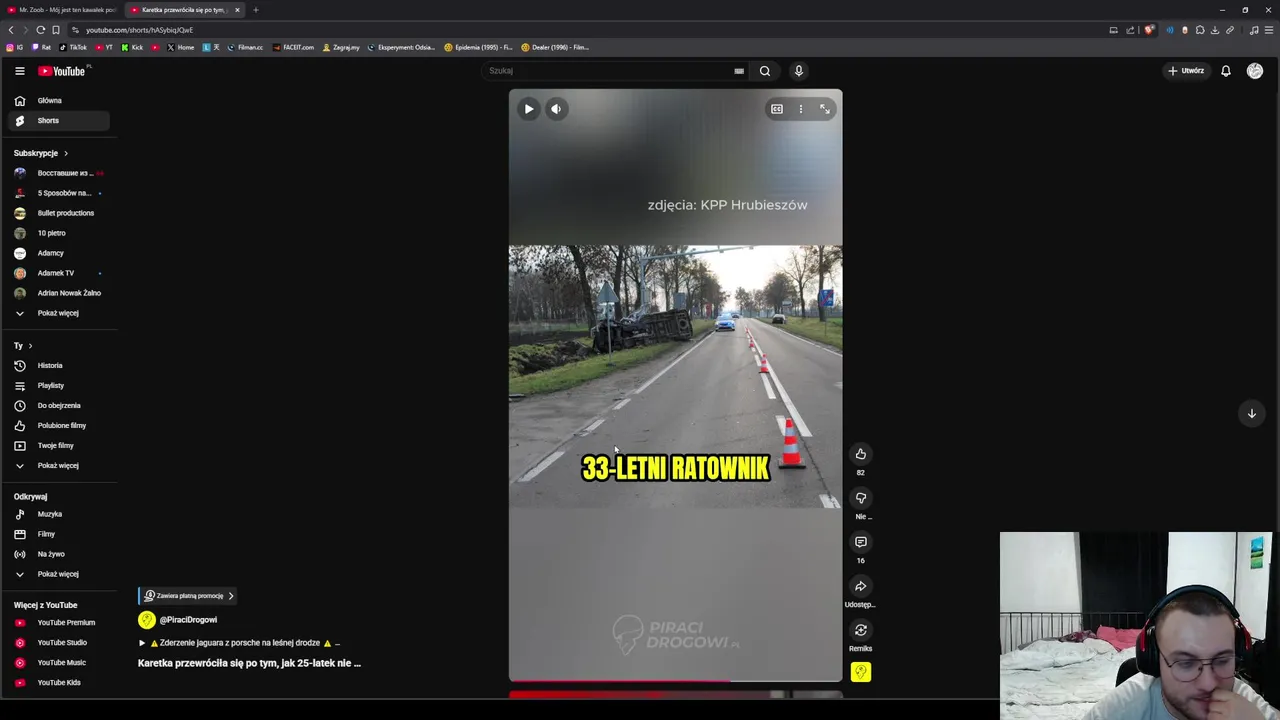
Task: Reload the page in the browser
Action: (x=41, y=30)
